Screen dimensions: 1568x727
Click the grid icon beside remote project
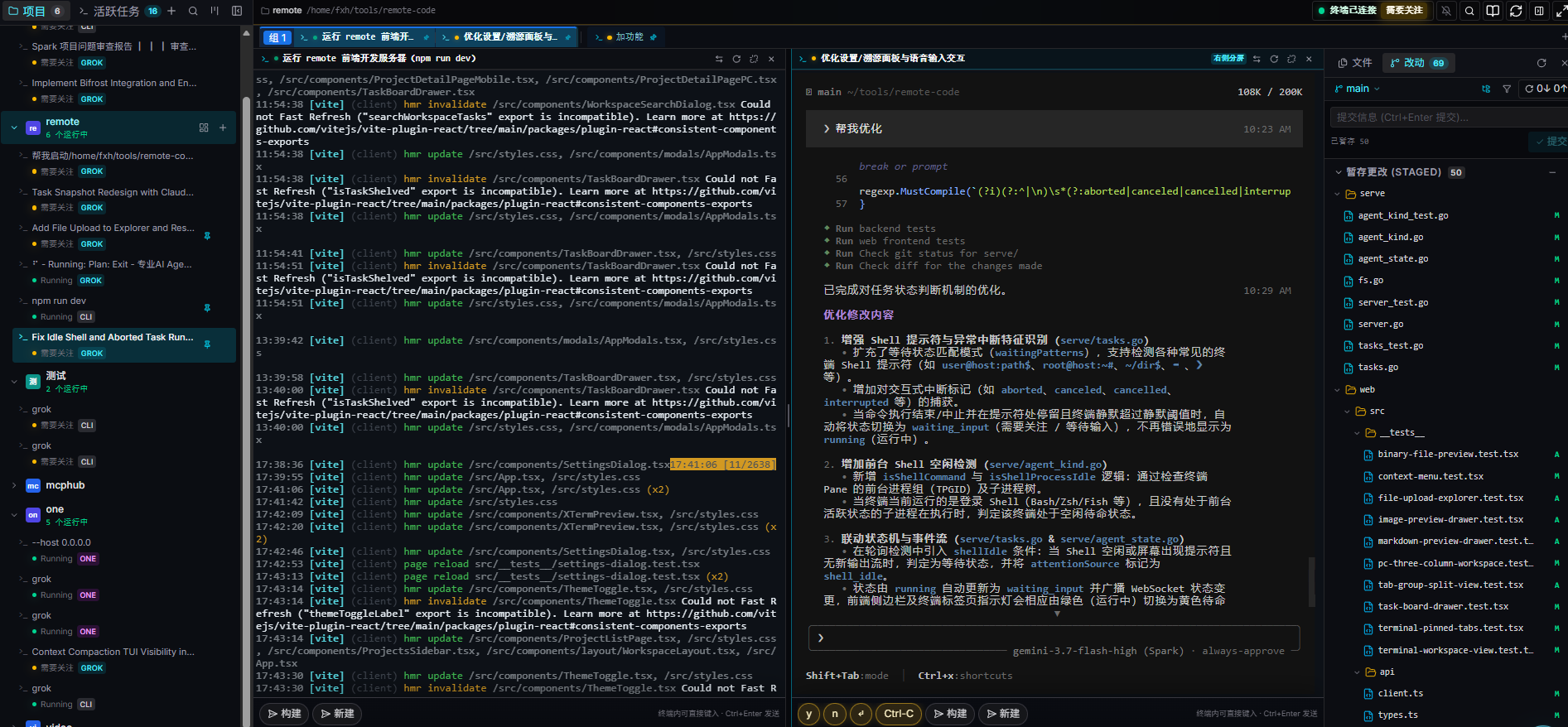tap(204, 128)
